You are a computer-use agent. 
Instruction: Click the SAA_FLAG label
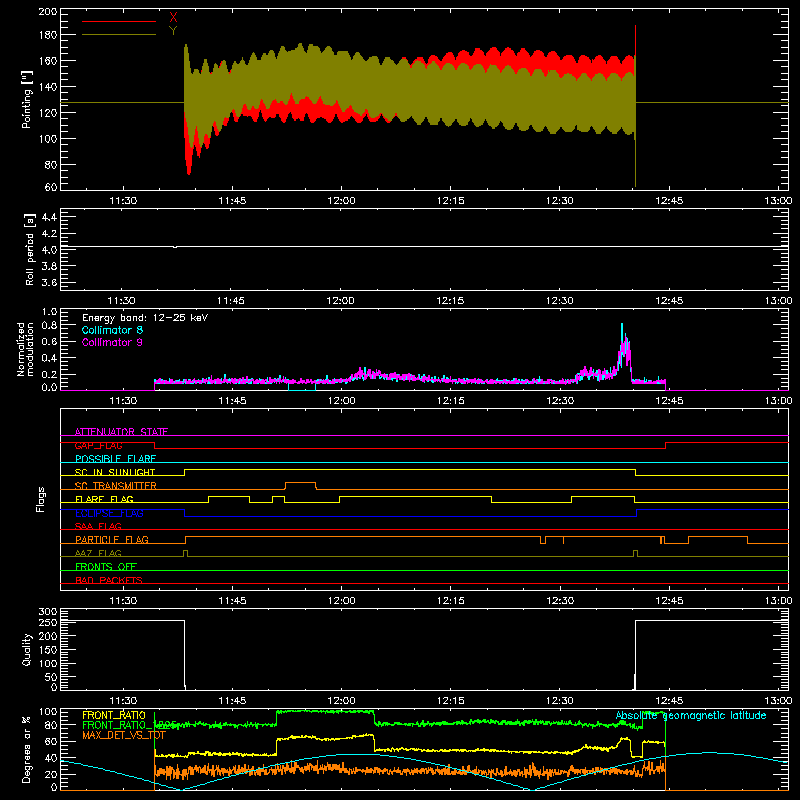(x=98, y=526)
